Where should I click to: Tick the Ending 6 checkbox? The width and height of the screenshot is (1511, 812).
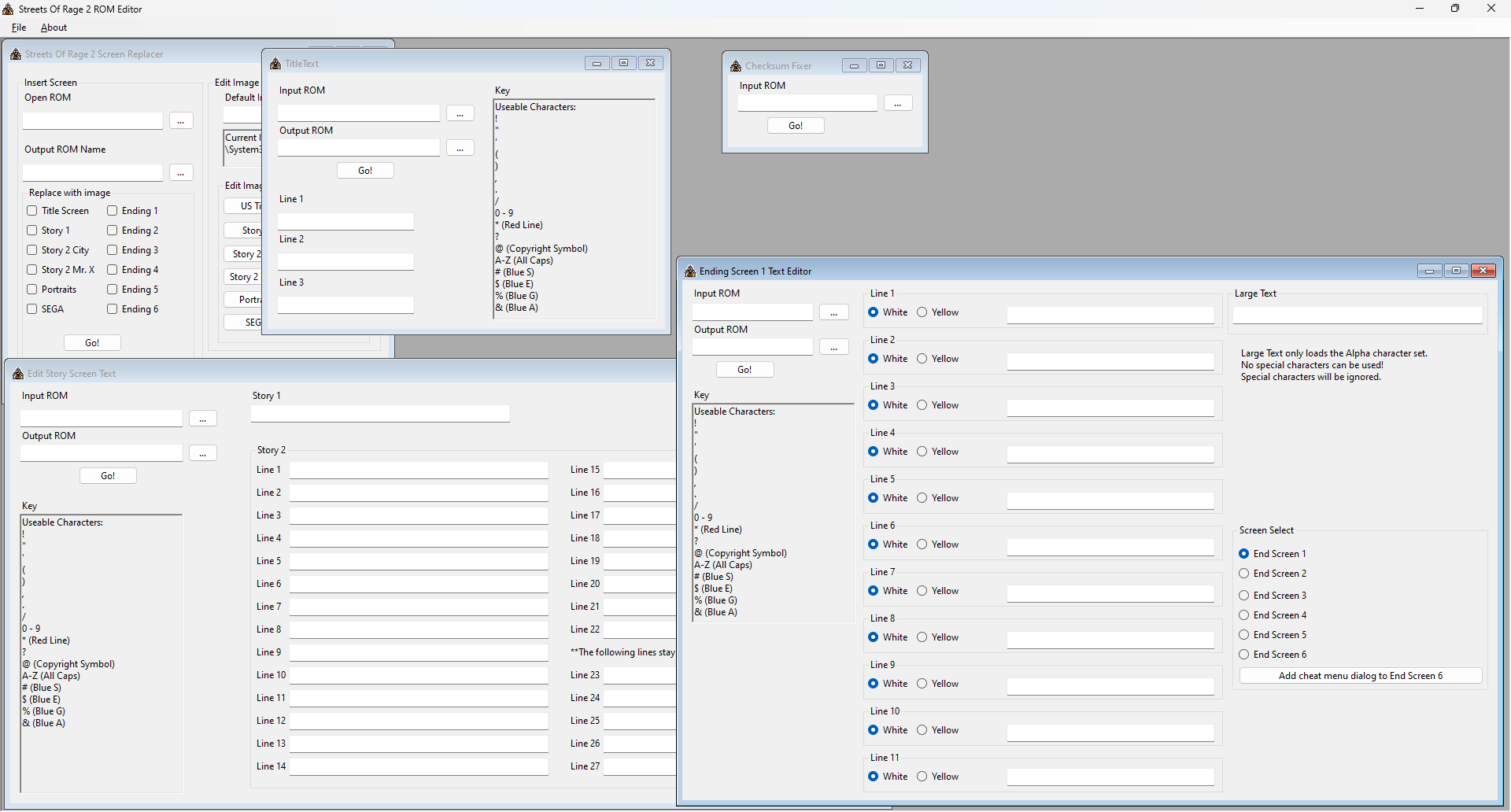pos(113,309)
